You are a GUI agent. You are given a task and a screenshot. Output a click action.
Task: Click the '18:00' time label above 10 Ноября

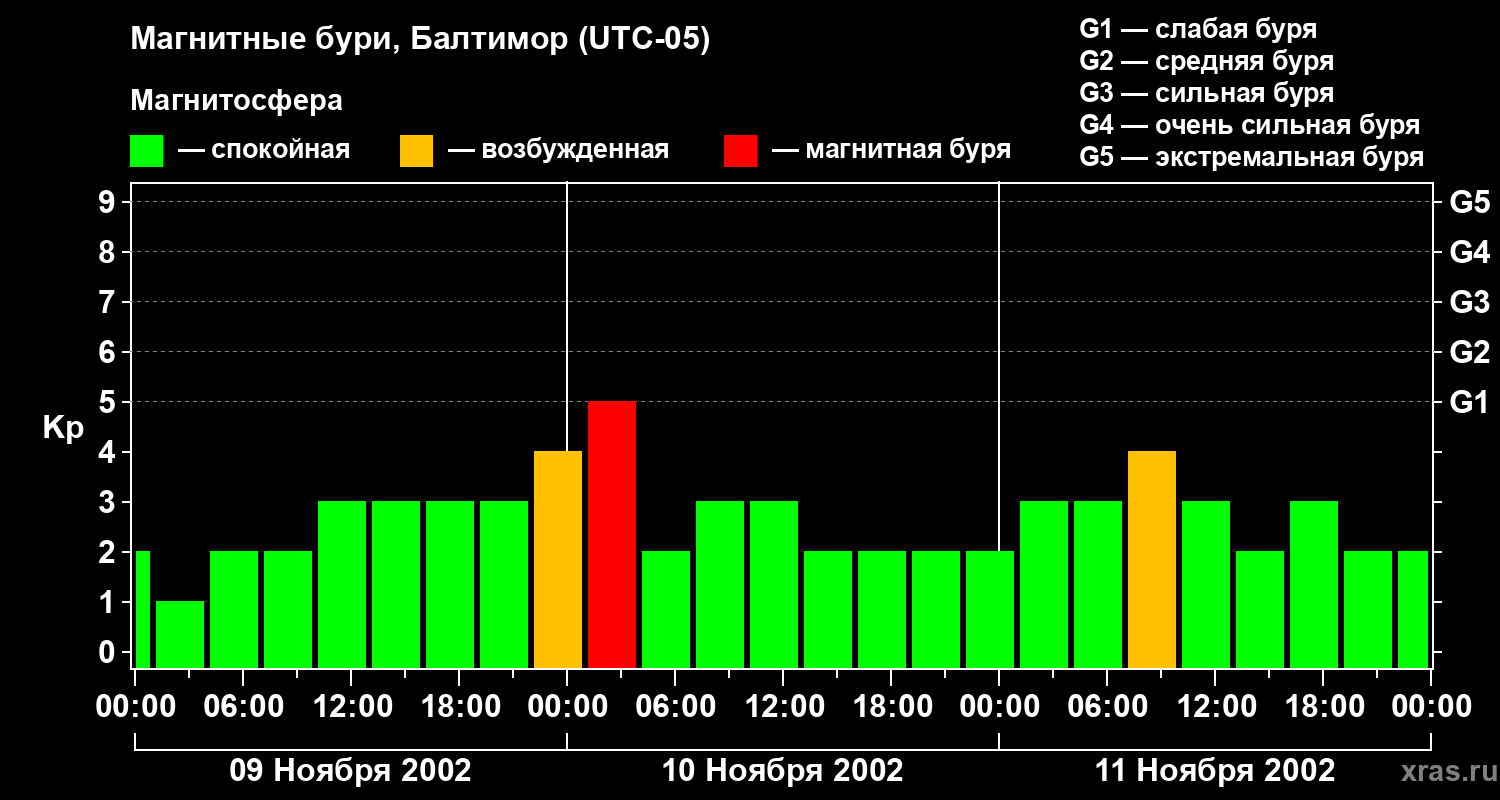(891, 706)
